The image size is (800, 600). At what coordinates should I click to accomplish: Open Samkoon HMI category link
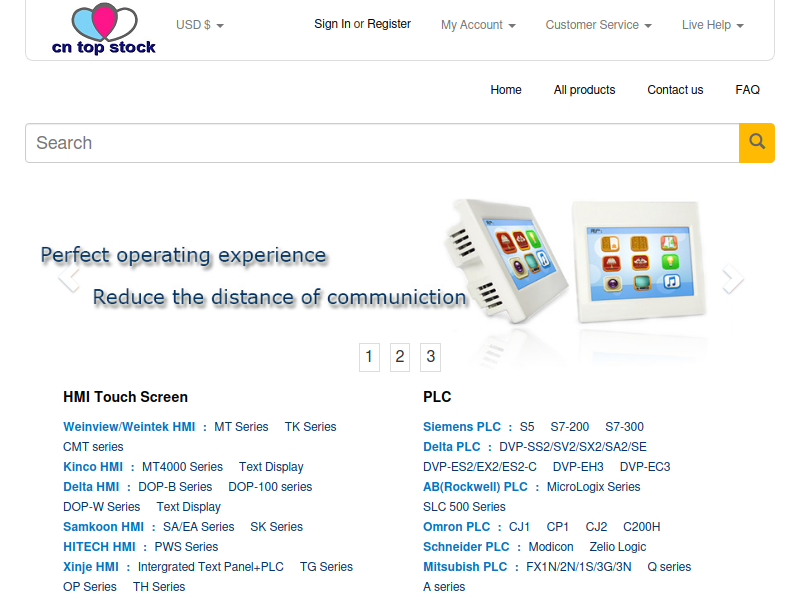[x=104, y=527]
